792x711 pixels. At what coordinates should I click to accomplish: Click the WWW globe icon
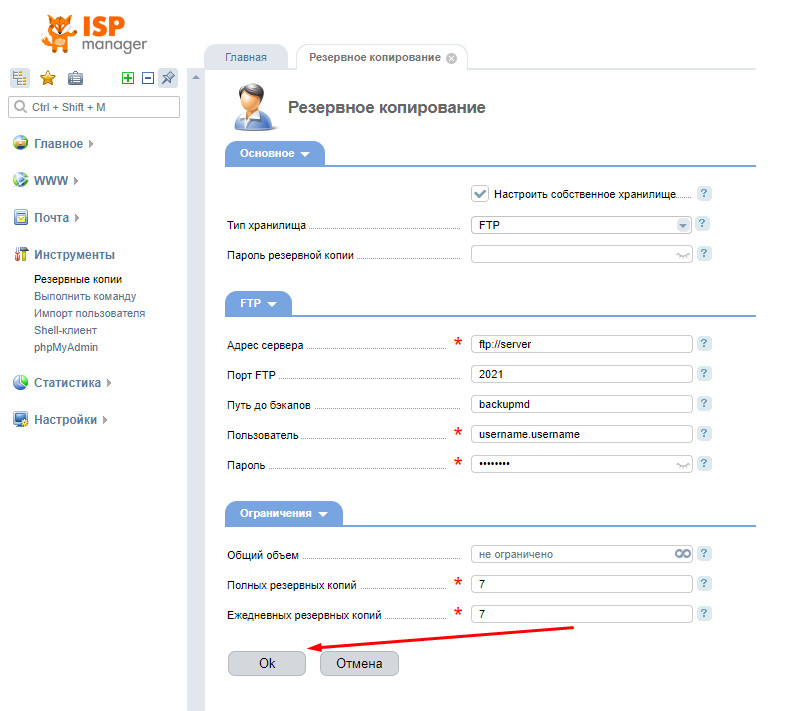click(x=20, y=180)
